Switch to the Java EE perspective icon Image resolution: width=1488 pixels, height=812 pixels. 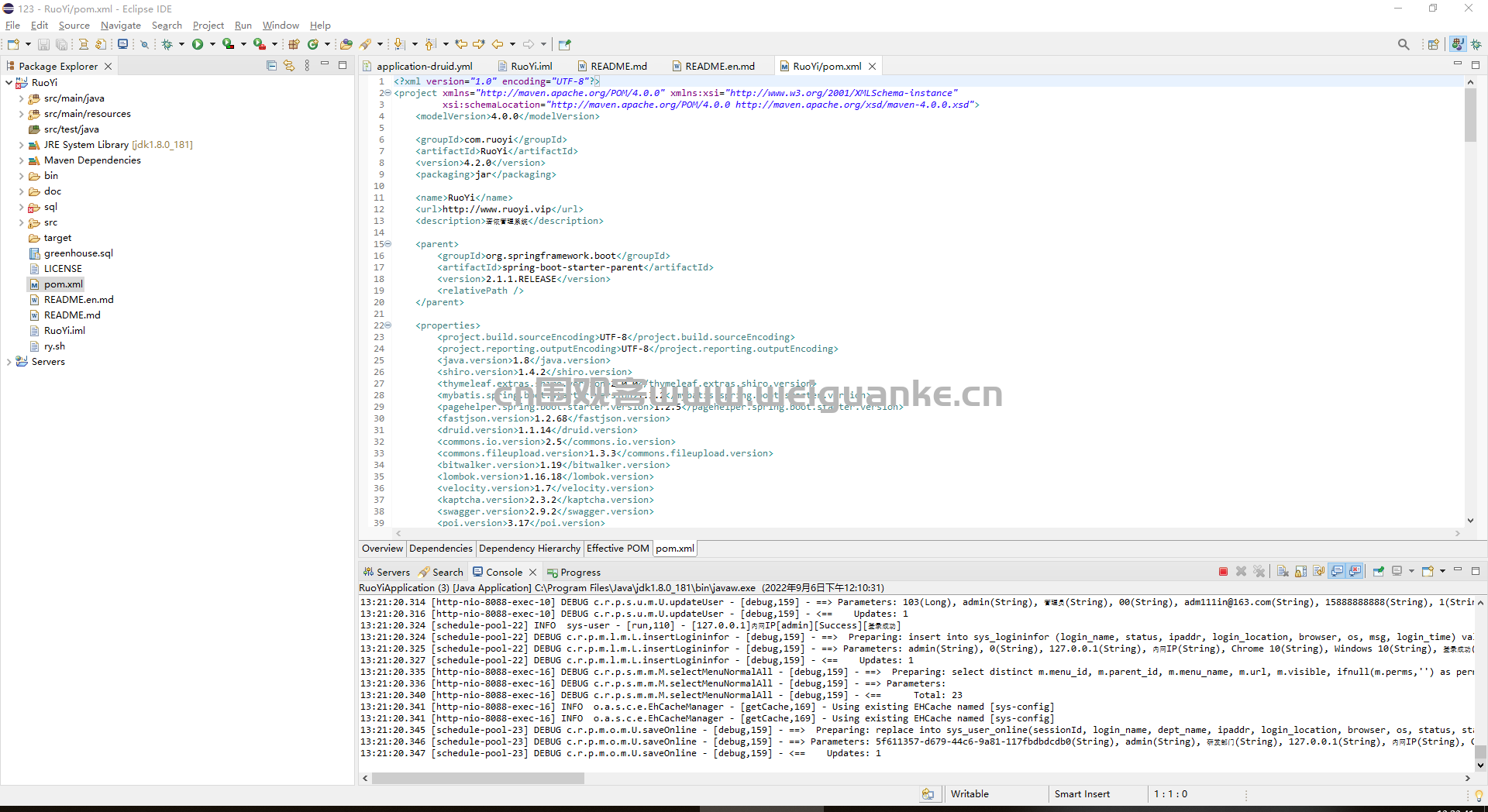pos(1458,45)
